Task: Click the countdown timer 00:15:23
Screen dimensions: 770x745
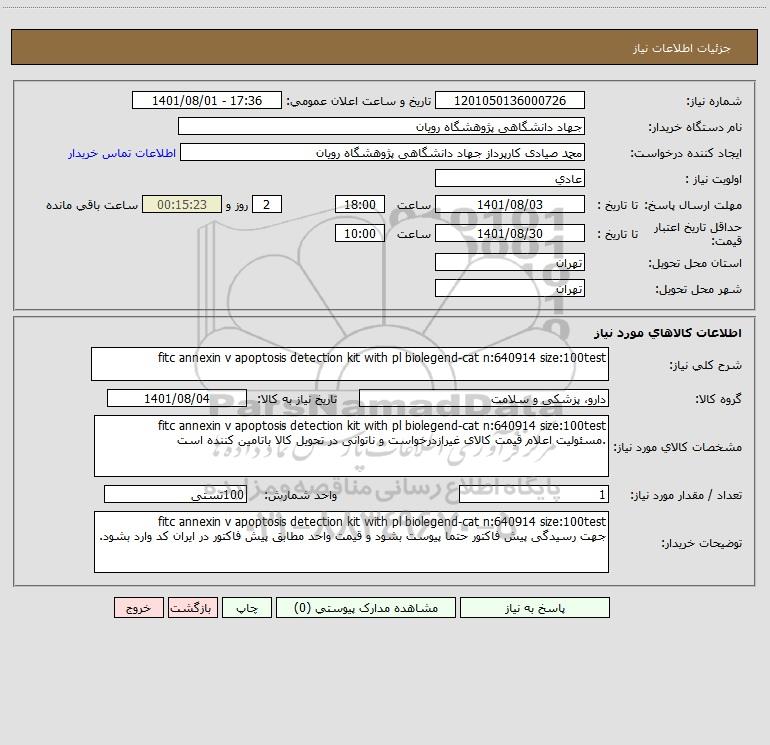Action: coord(182,204)
